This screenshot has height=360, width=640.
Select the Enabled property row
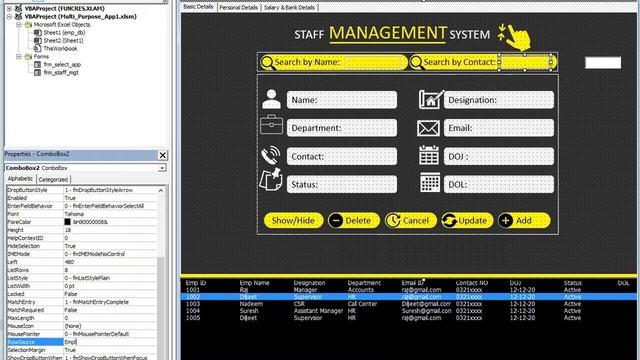[82, 198]
